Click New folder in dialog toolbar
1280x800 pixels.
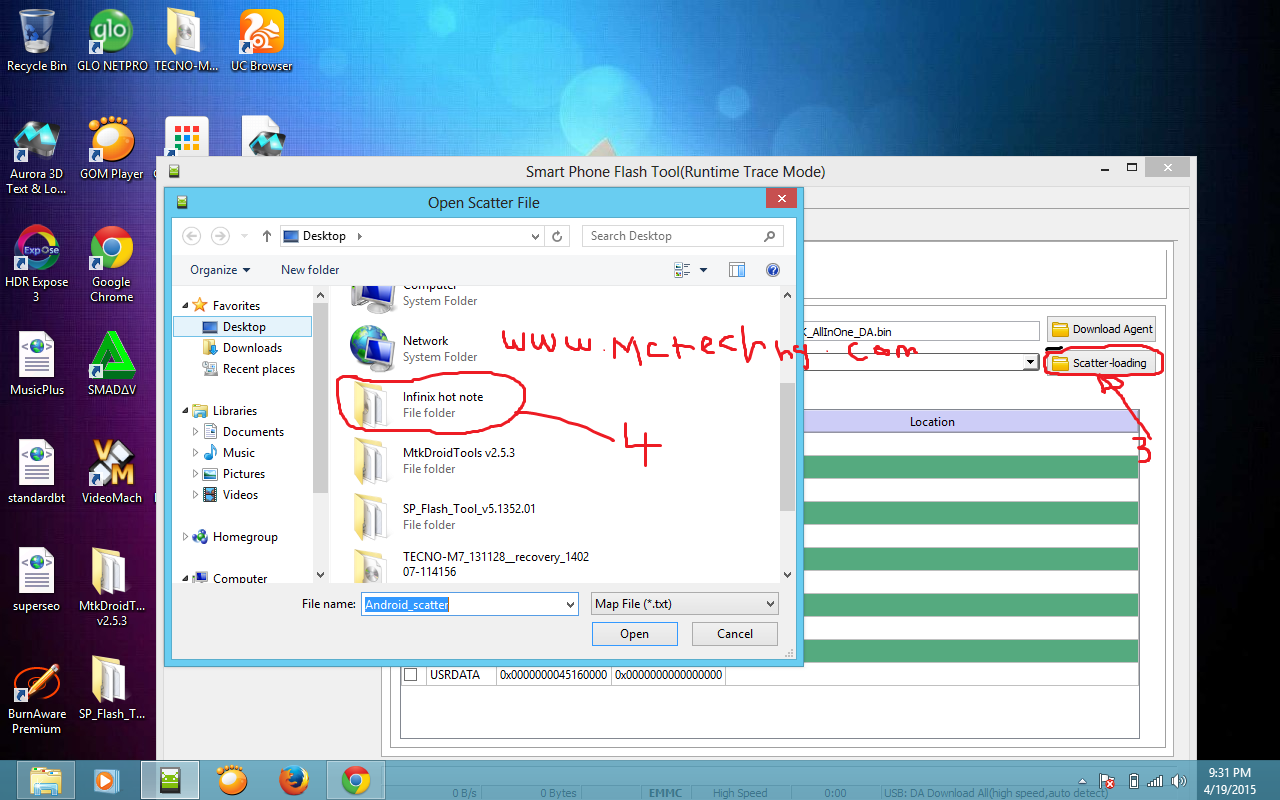click(x=310, y=270)
